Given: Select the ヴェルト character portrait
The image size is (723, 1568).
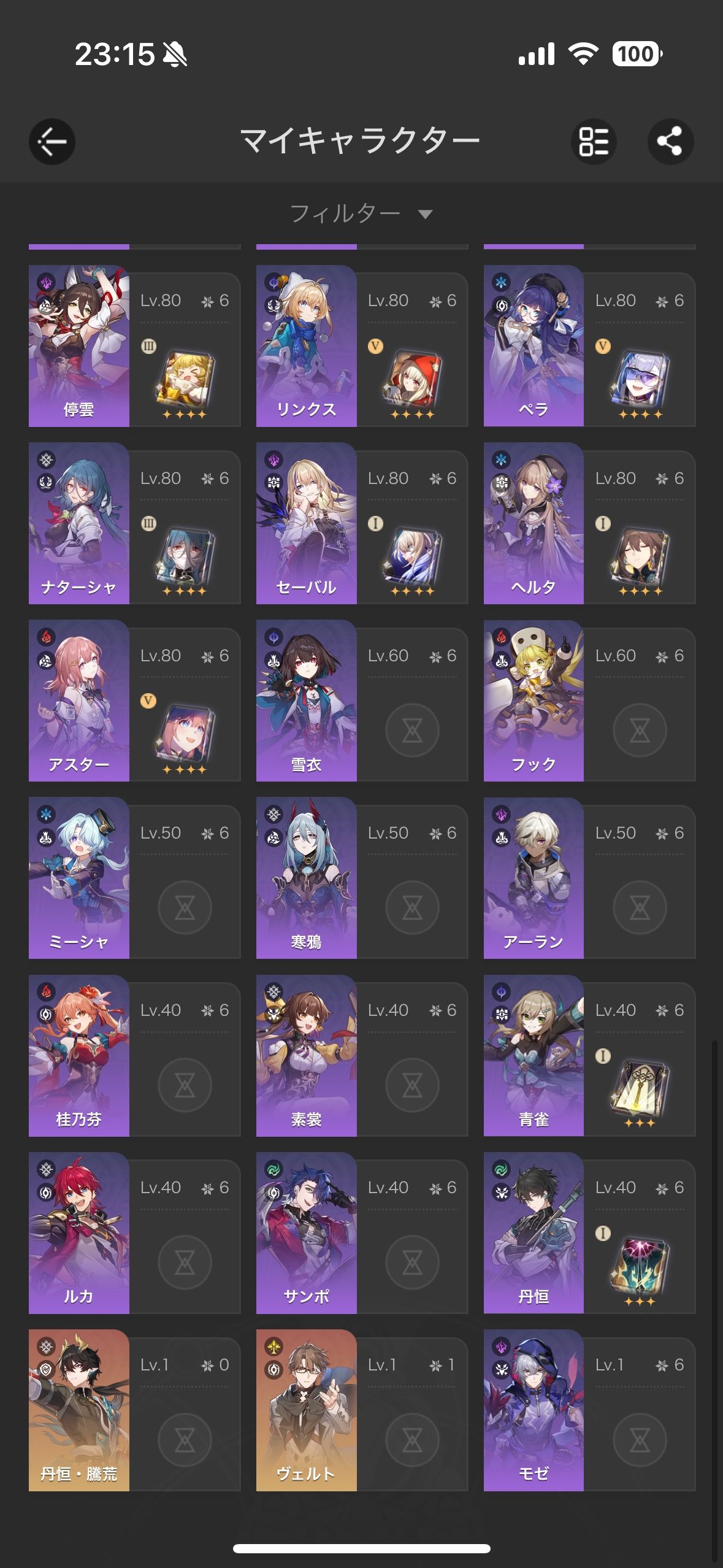Looking at the screenshot, I should pyautogui.click(x=307, y=1410).
